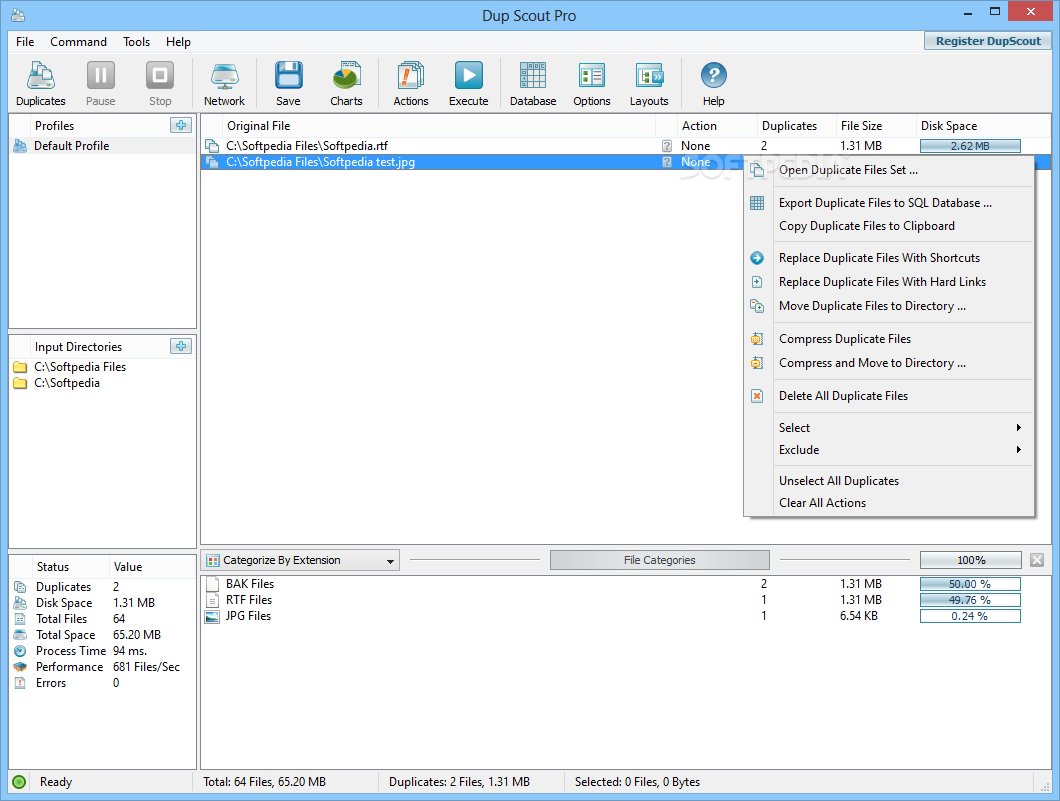Open the Tools menu
Viewport: 1060px width, 801px height.
137,42
